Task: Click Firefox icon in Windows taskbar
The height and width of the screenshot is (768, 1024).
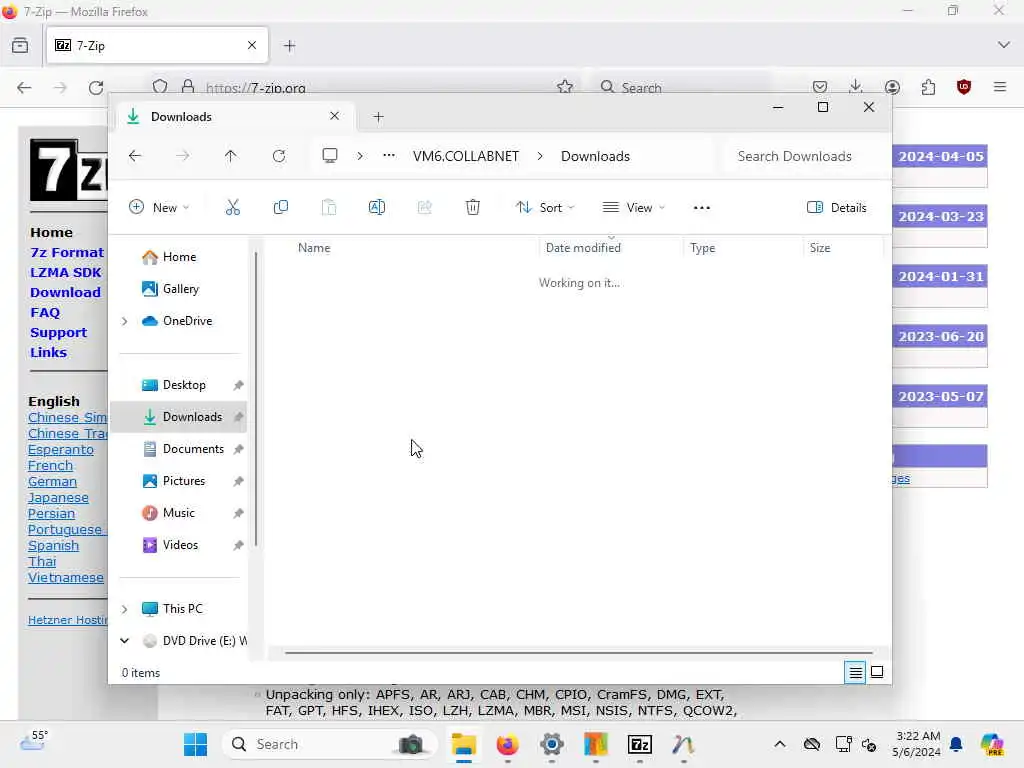Action: coord(507,744)
